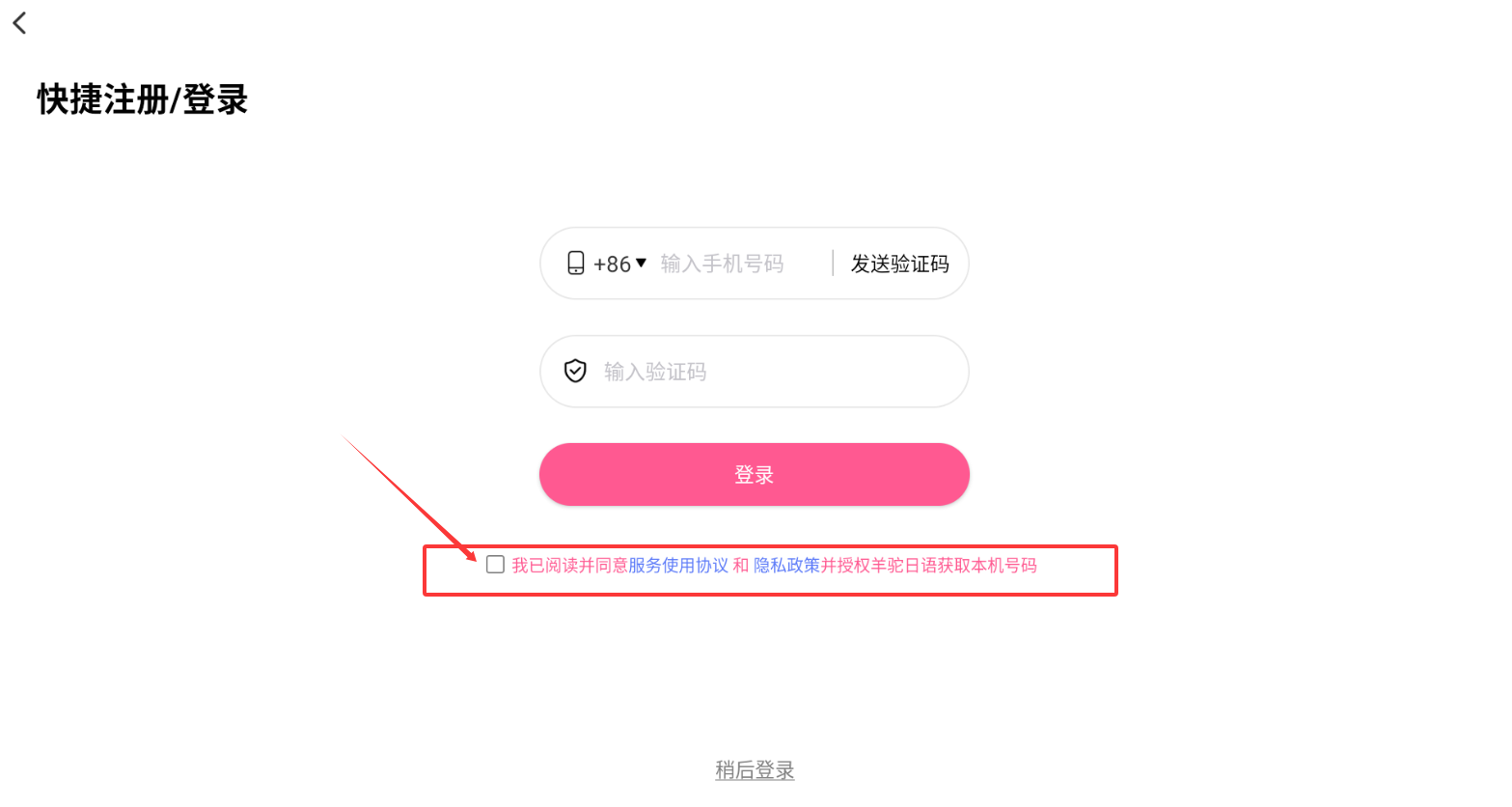Tick the agreement checkbox before 我已阅读并同意
This screenshot has width=1512, height=807.
[495, 565]
